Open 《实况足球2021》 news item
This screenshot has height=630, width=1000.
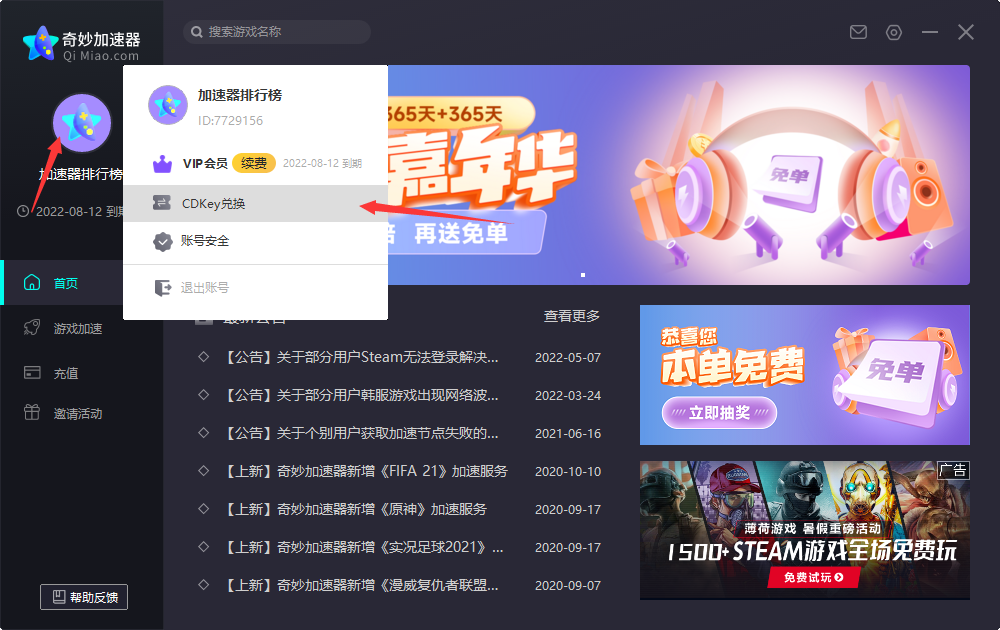(364, 547)
